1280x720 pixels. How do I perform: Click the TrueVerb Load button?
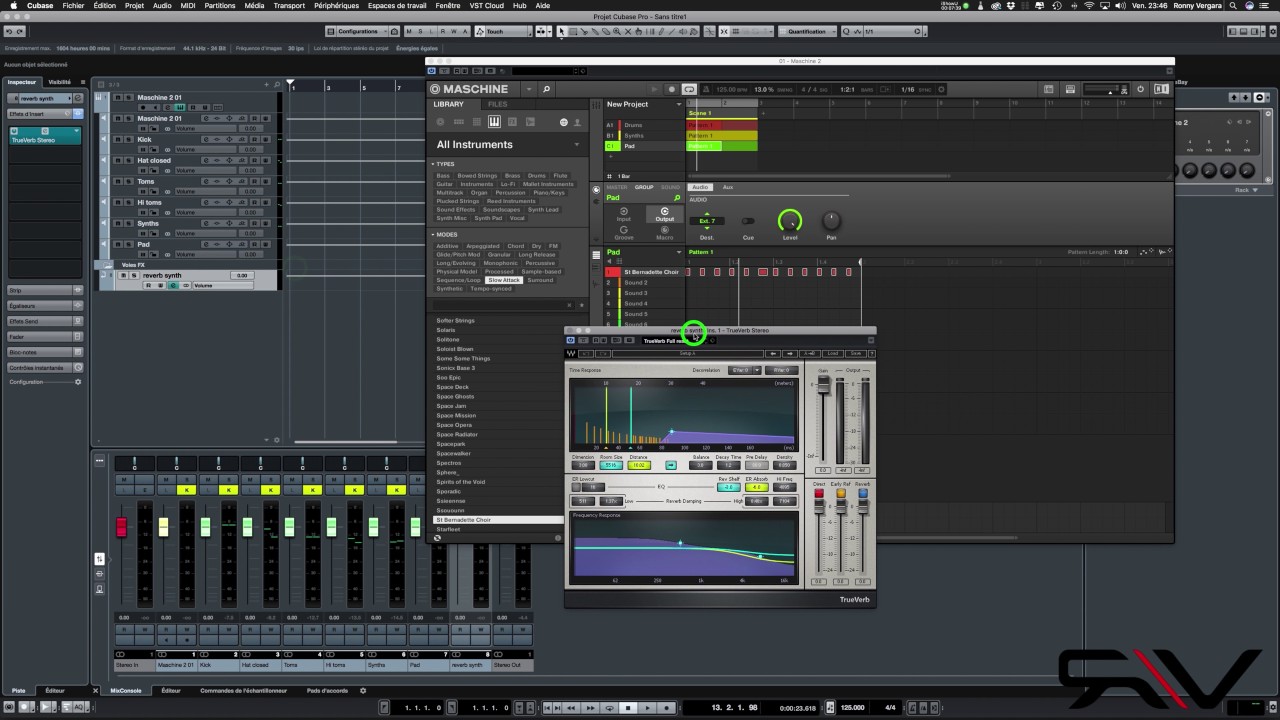click(832, 353)
